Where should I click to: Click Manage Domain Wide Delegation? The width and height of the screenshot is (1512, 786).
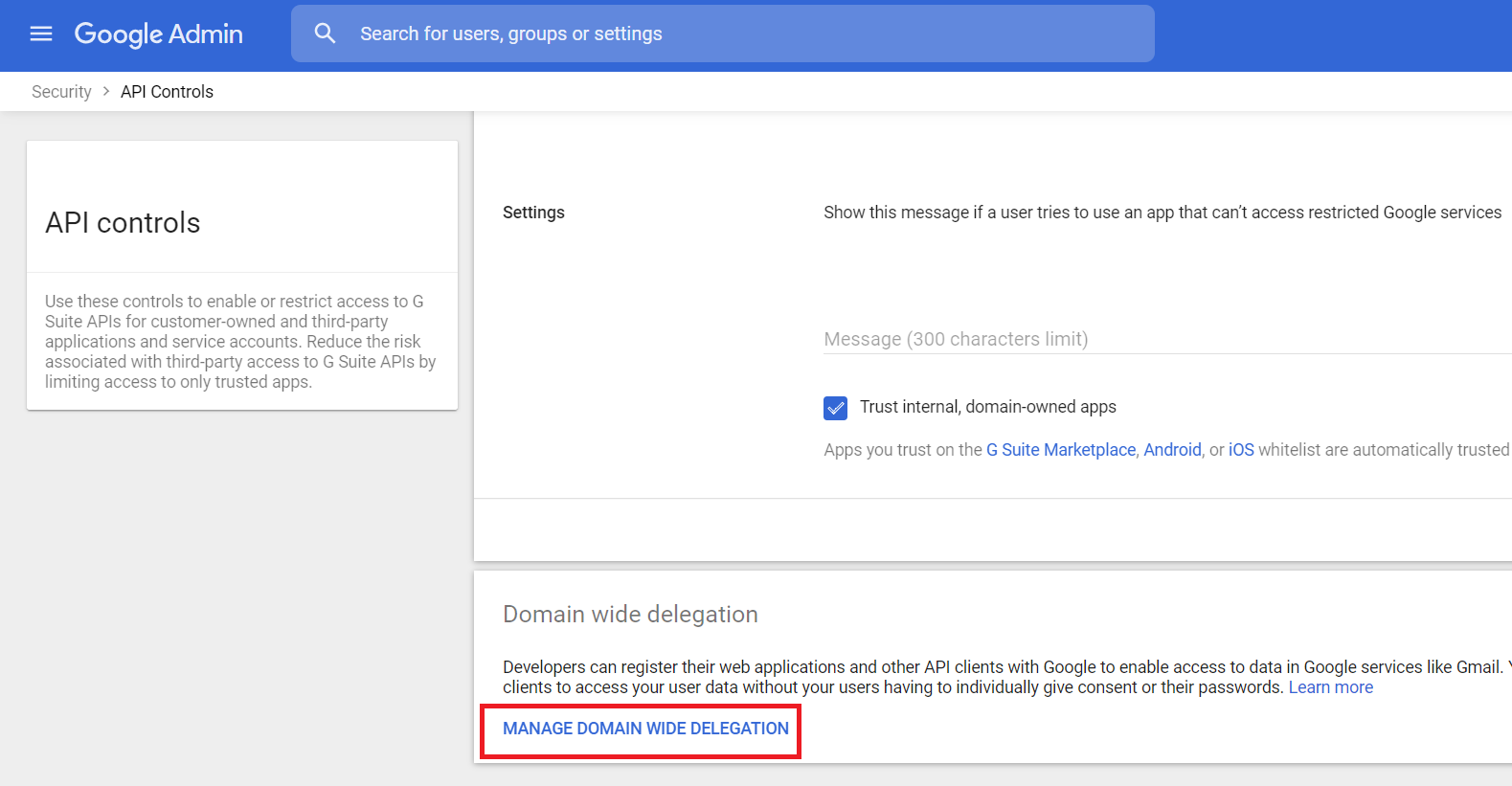(x=645, y=729)
